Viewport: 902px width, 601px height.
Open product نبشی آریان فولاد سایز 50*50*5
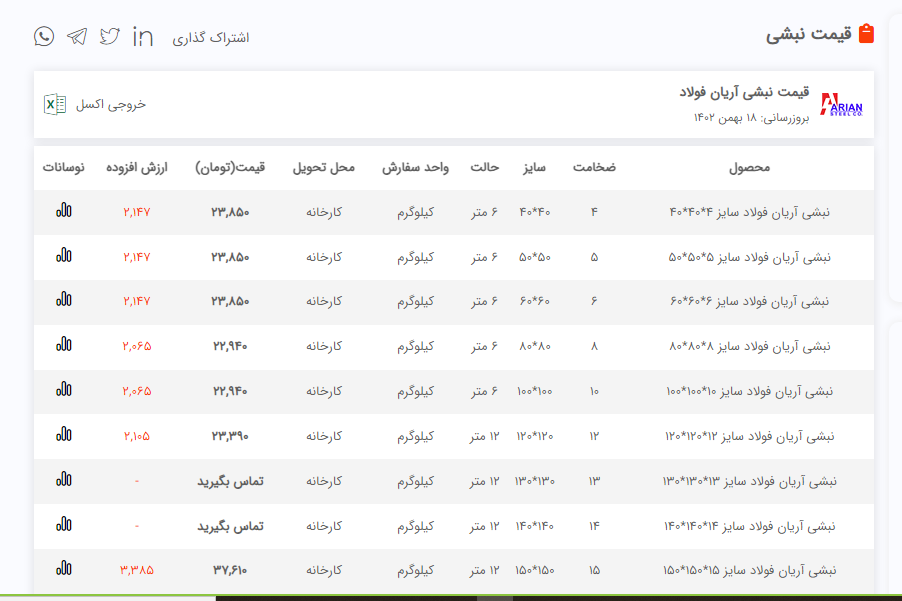tap(749, 257)
